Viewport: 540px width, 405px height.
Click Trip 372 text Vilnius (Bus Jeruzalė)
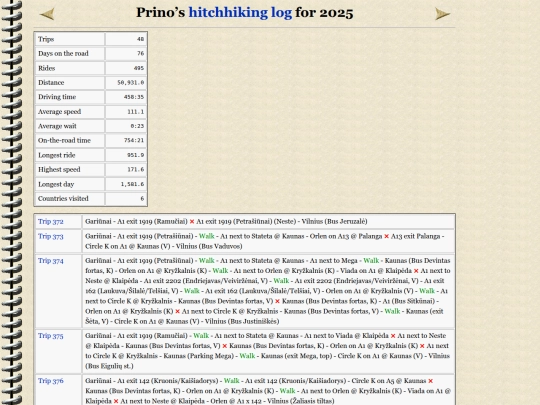pos(334,221)
